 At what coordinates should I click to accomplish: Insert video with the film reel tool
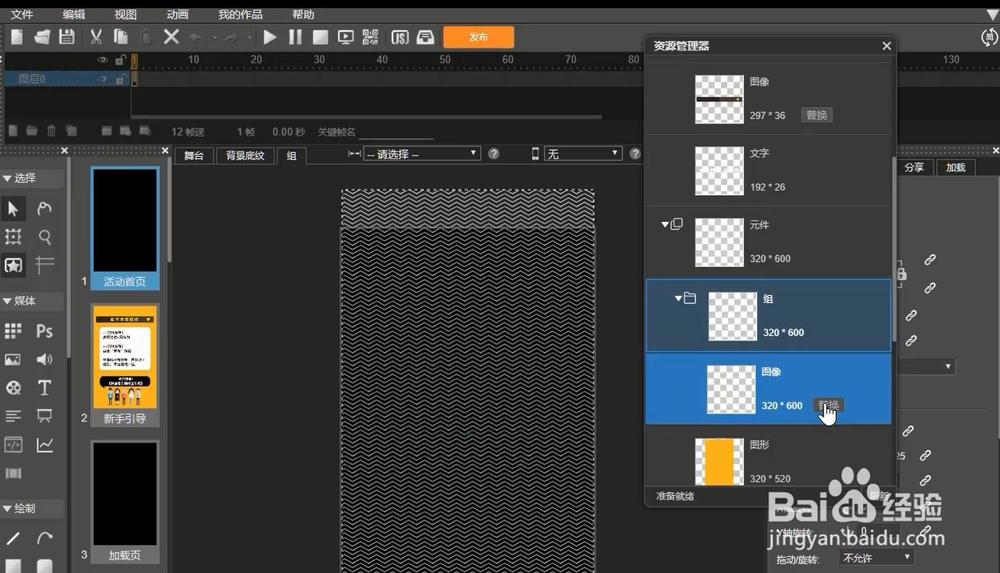13,387
